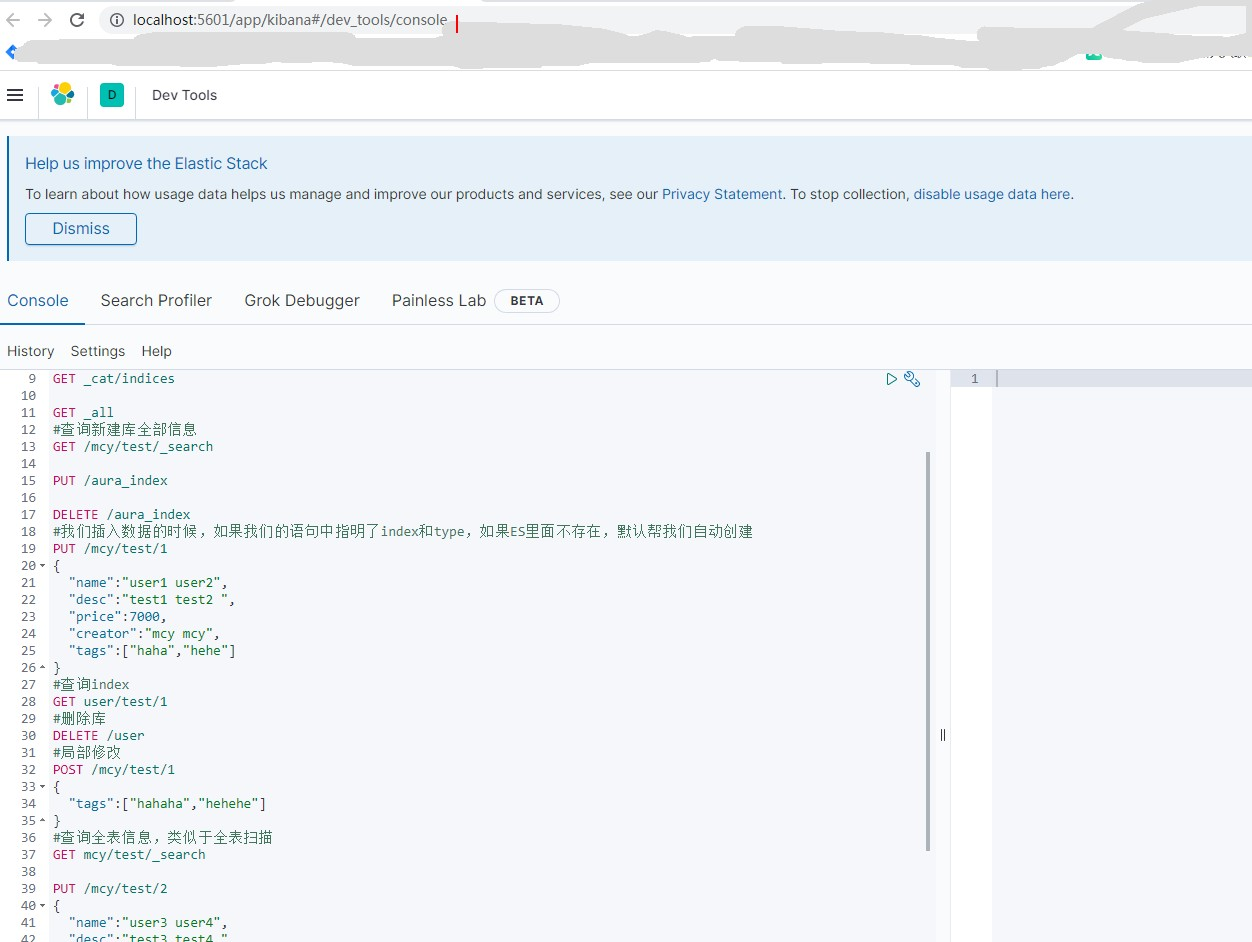This screenshot has width=1252, height=942.
Task: Open the Help menu
Action: pos(156,351)
